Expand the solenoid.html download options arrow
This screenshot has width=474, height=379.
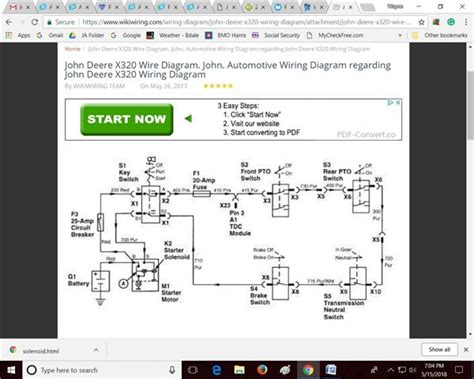tap(96, 350)
